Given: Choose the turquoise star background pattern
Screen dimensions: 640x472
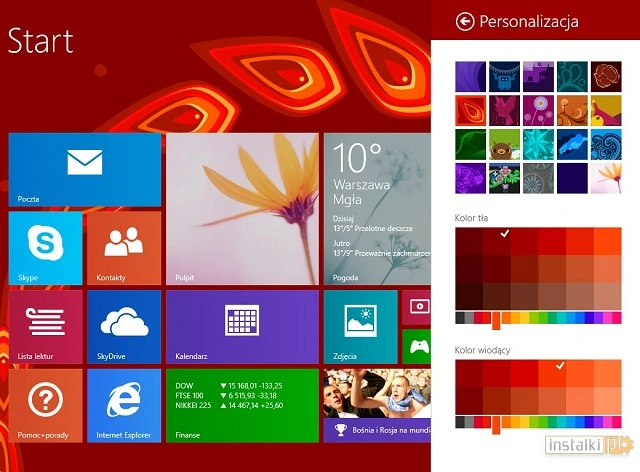Looking at the screenshot, I should [x=538, y=145].
